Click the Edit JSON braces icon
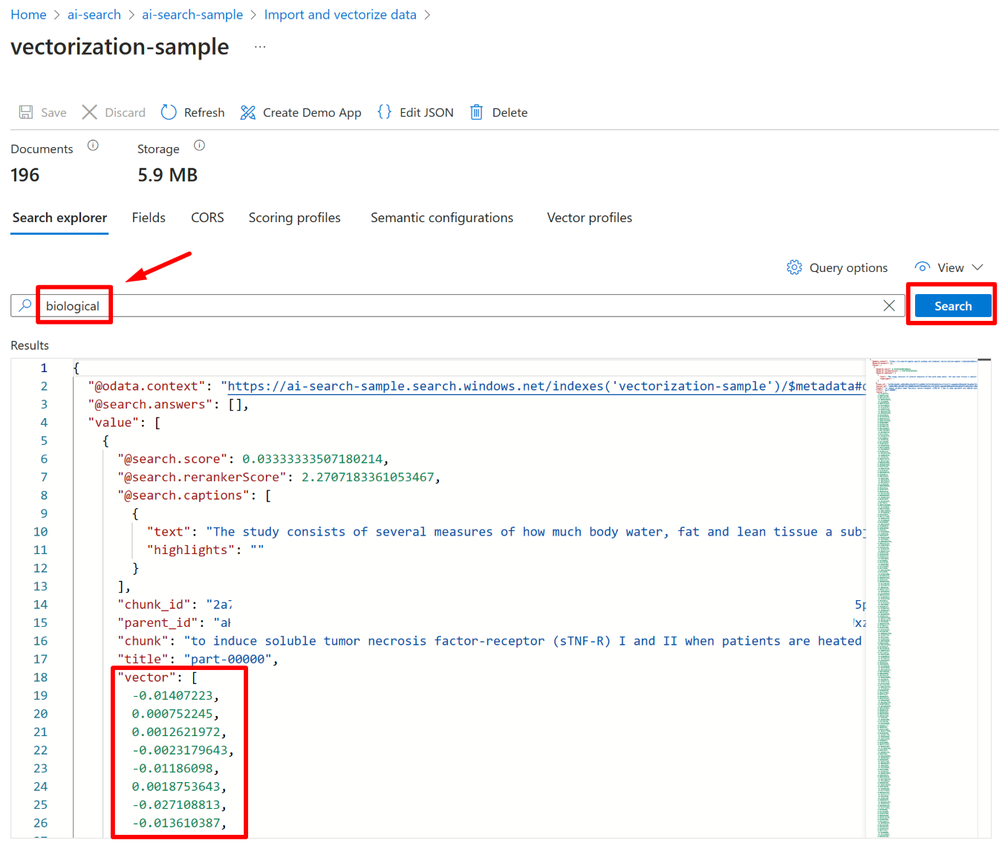999x843 pixels. click(384, 112)
